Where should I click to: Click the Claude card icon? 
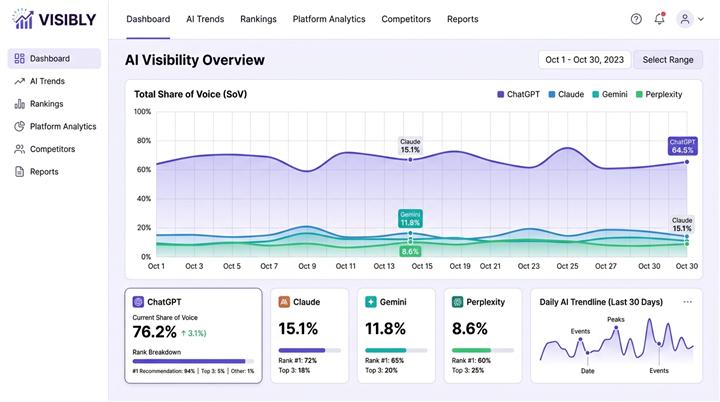point(284,302)
